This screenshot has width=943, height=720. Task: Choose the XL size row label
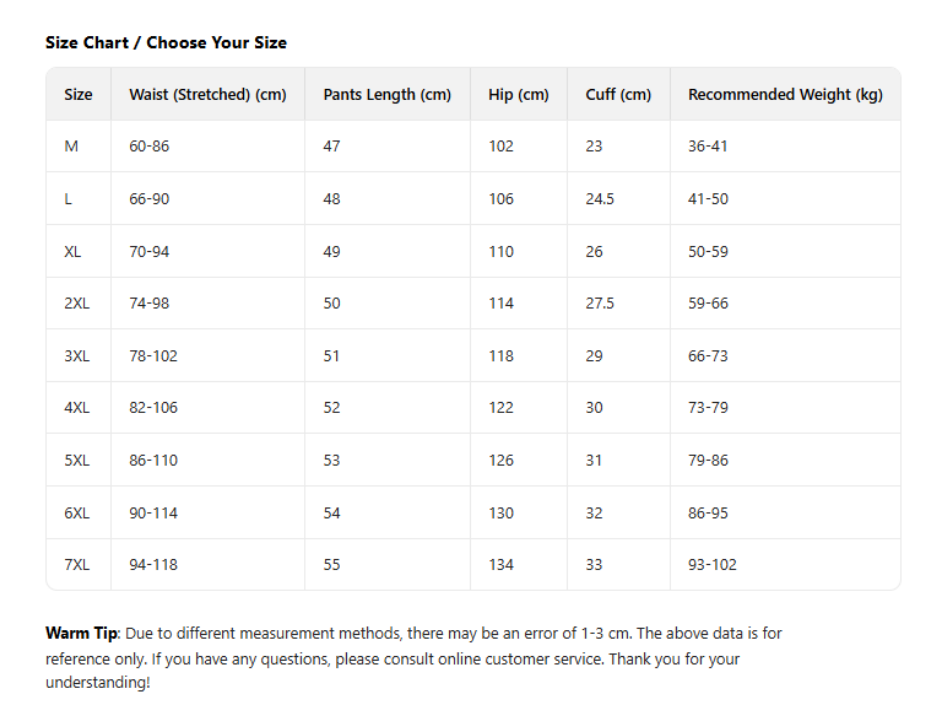coord(73,252)
